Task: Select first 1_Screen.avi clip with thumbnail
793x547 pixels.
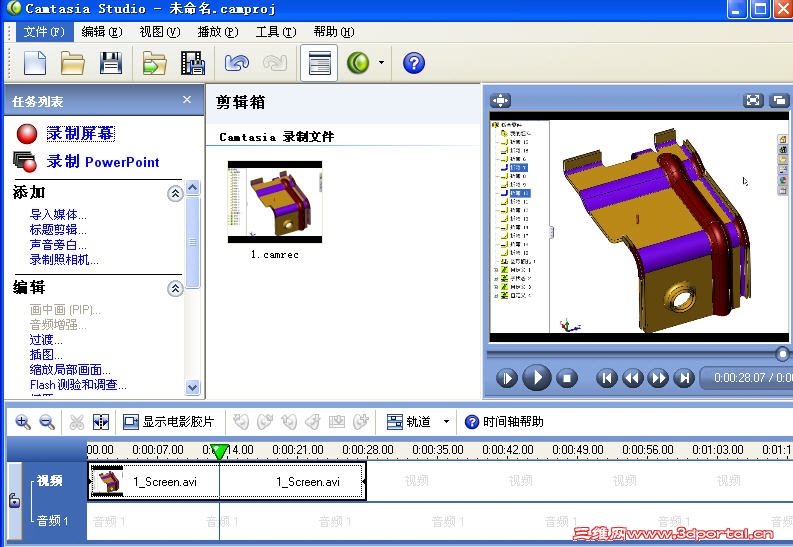Action: point(154,481)
